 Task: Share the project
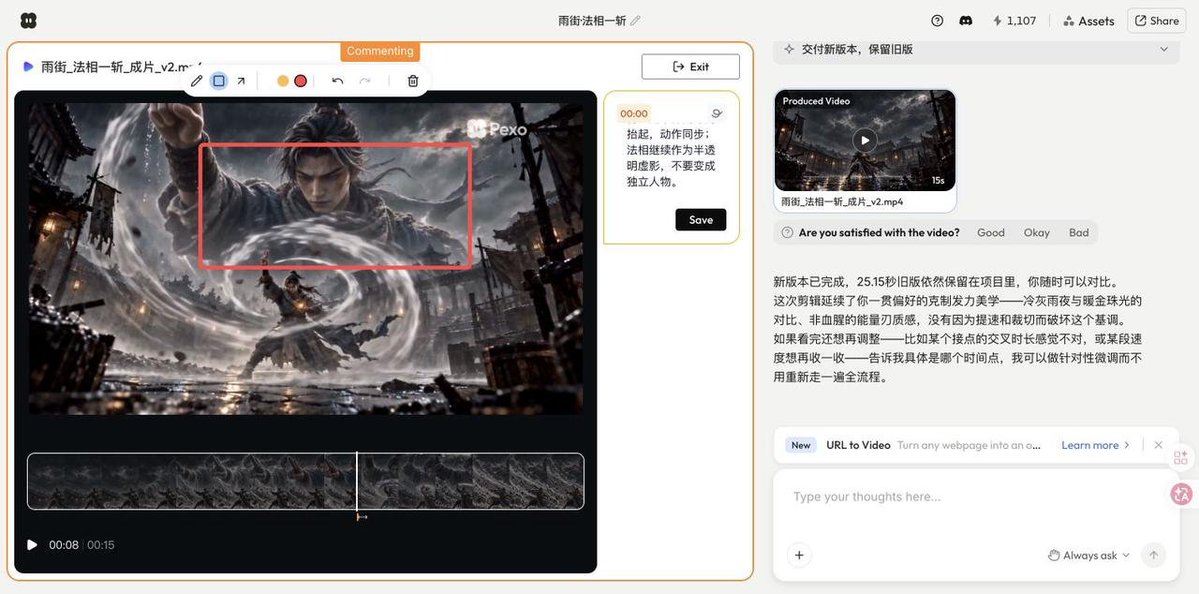tap(1156, 21)
